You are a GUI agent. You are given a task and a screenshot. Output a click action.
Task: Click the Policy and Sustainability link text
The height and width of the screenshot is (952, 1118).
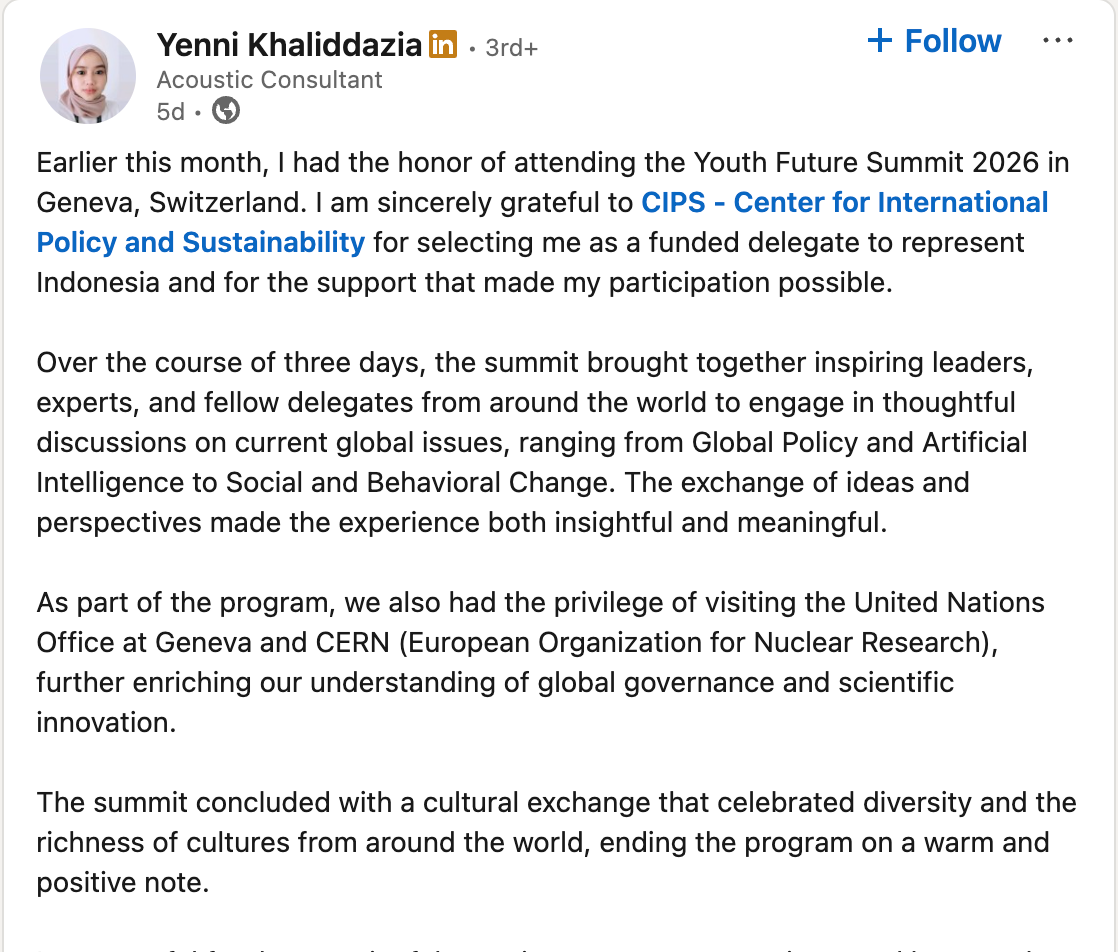point(200,242)
